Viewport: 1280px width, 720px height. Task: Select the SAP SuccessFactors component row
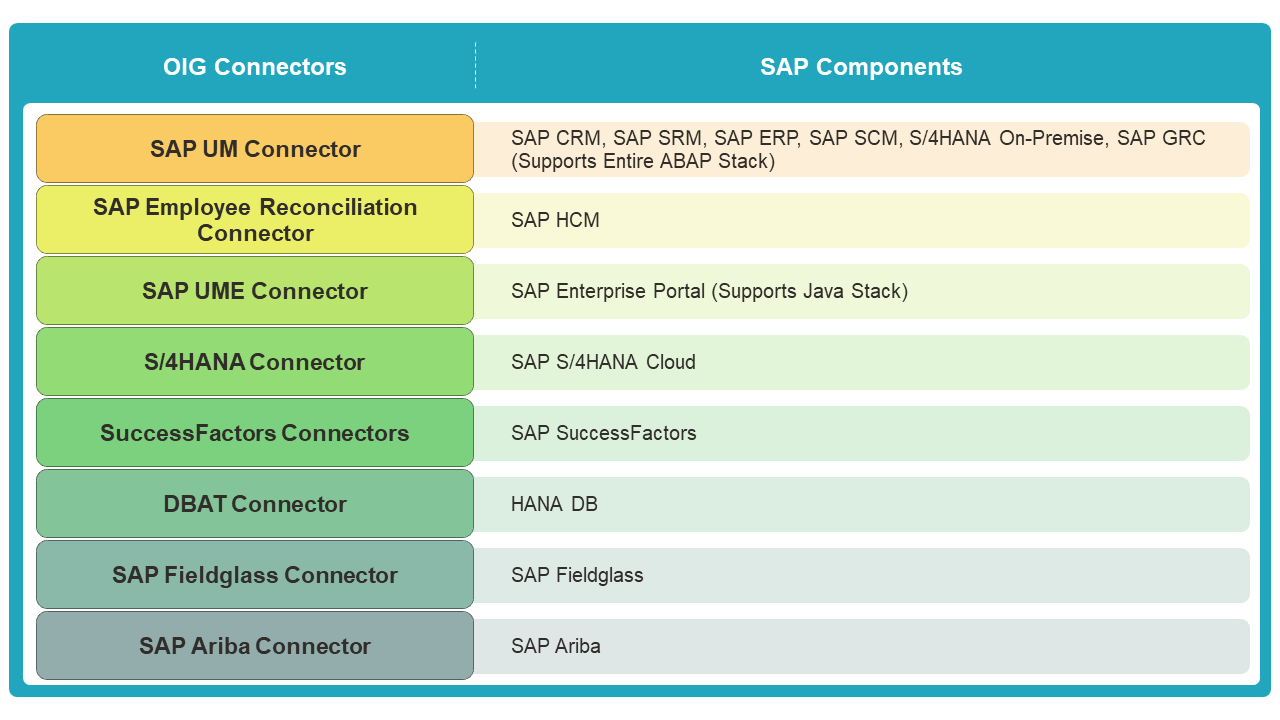click(x=862, y=433)
